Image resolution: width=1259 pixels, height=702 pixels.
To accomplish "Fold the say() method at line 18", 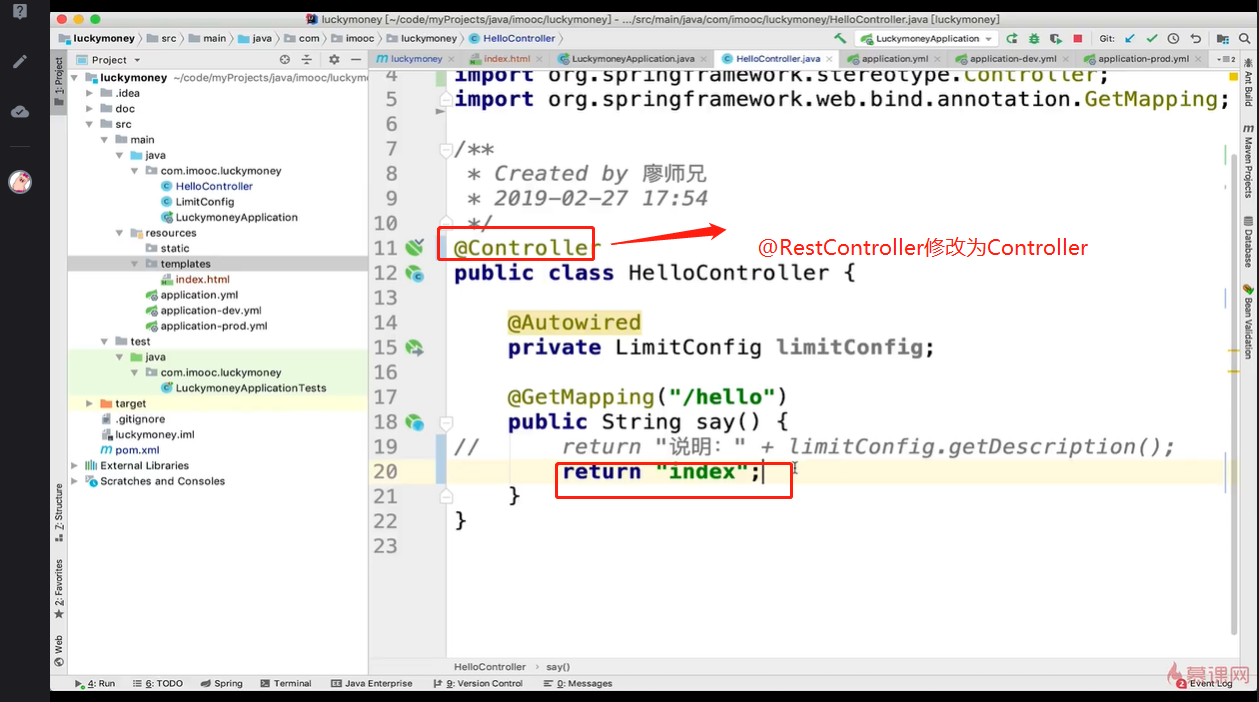I will (x=447, y=422).
